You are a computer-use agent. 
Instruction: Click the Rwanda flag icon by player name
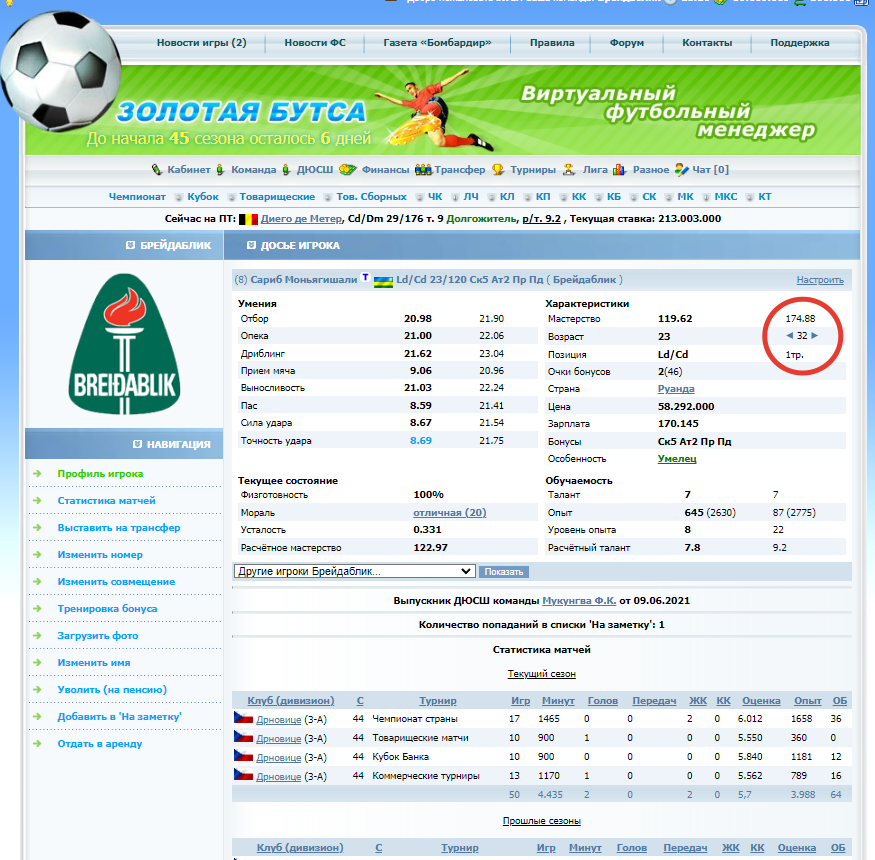(382, 280)
